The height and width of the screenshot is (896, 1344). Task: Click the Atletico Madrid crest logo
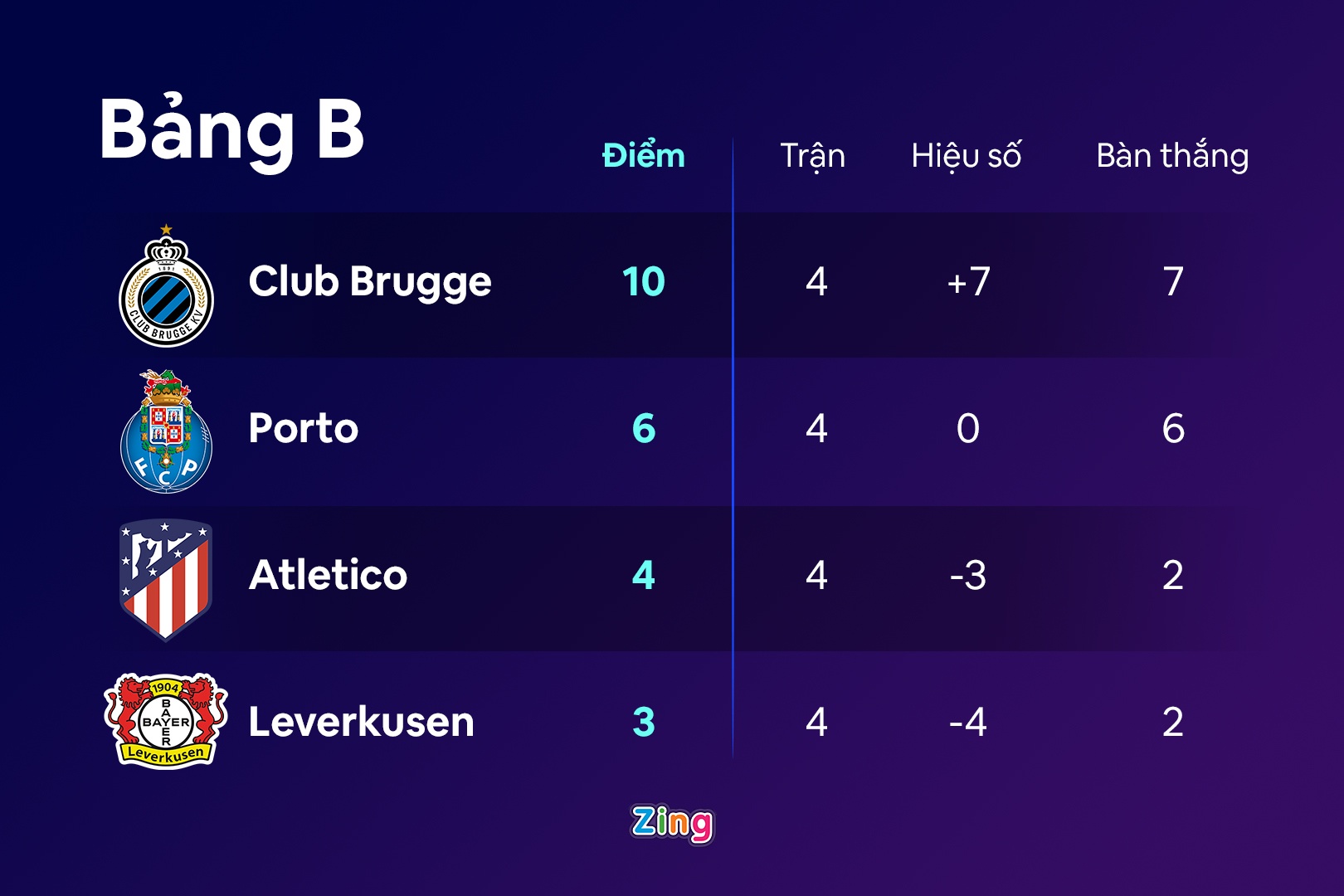tap(166, 579)
